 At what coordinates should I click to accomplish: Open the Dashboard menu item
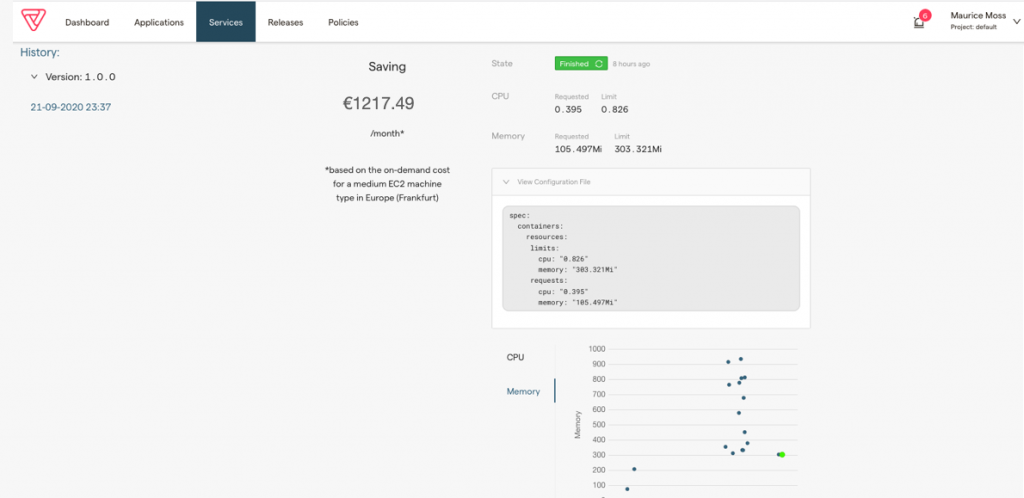87,22
